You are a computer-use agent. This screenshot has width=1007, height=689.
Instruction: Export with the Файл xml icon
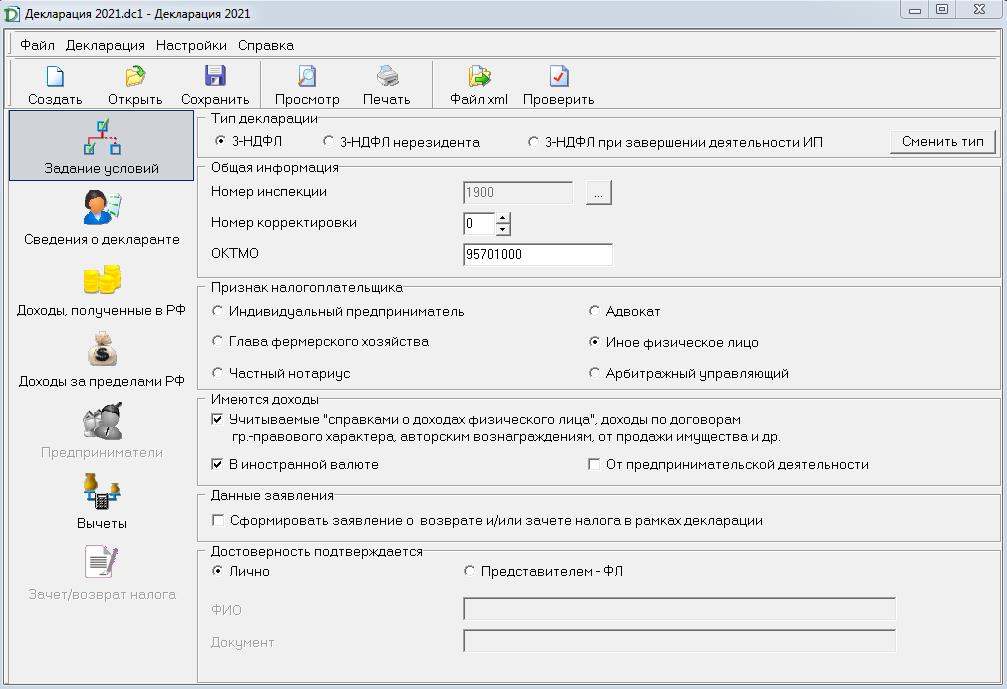pos(479,77)
